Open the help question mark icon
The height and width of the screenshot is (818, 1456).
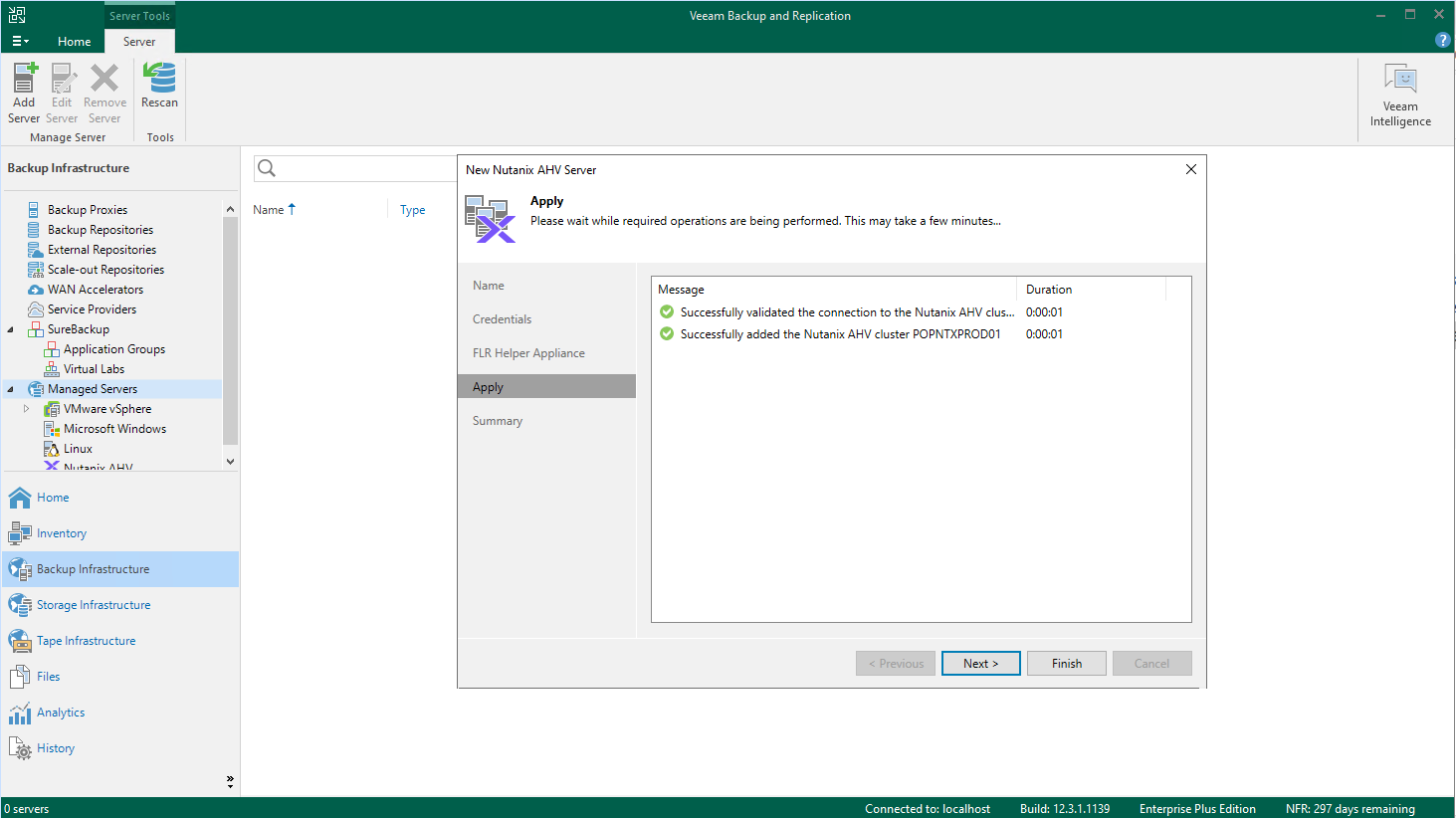click(x=1442, y=40)
